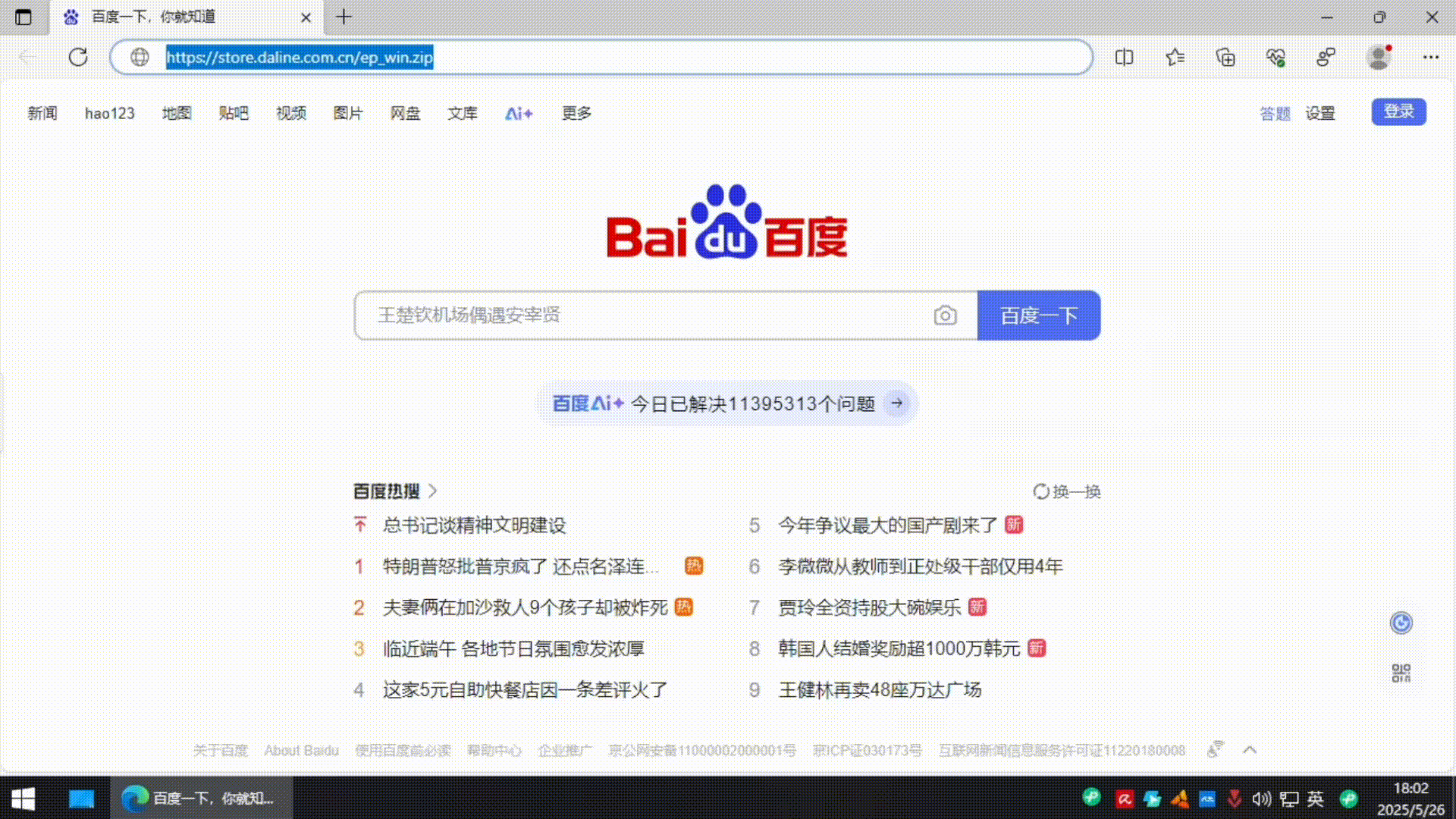Open split screen view
The height and width of the screenshot is (819, 1456).
click(1124, 57)
